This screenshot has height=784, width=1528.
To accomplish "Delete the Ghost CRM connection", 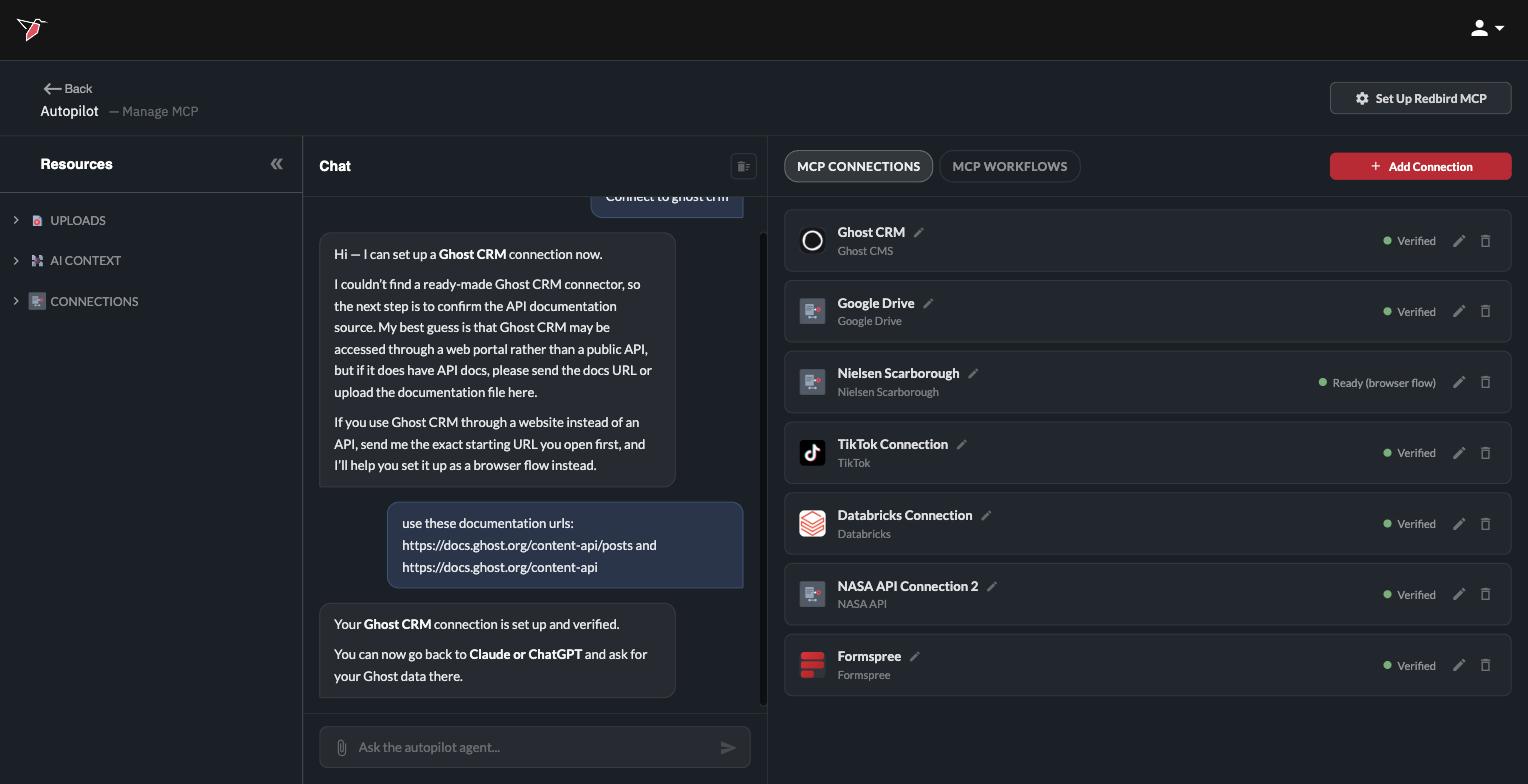I will click(1485, 241).
